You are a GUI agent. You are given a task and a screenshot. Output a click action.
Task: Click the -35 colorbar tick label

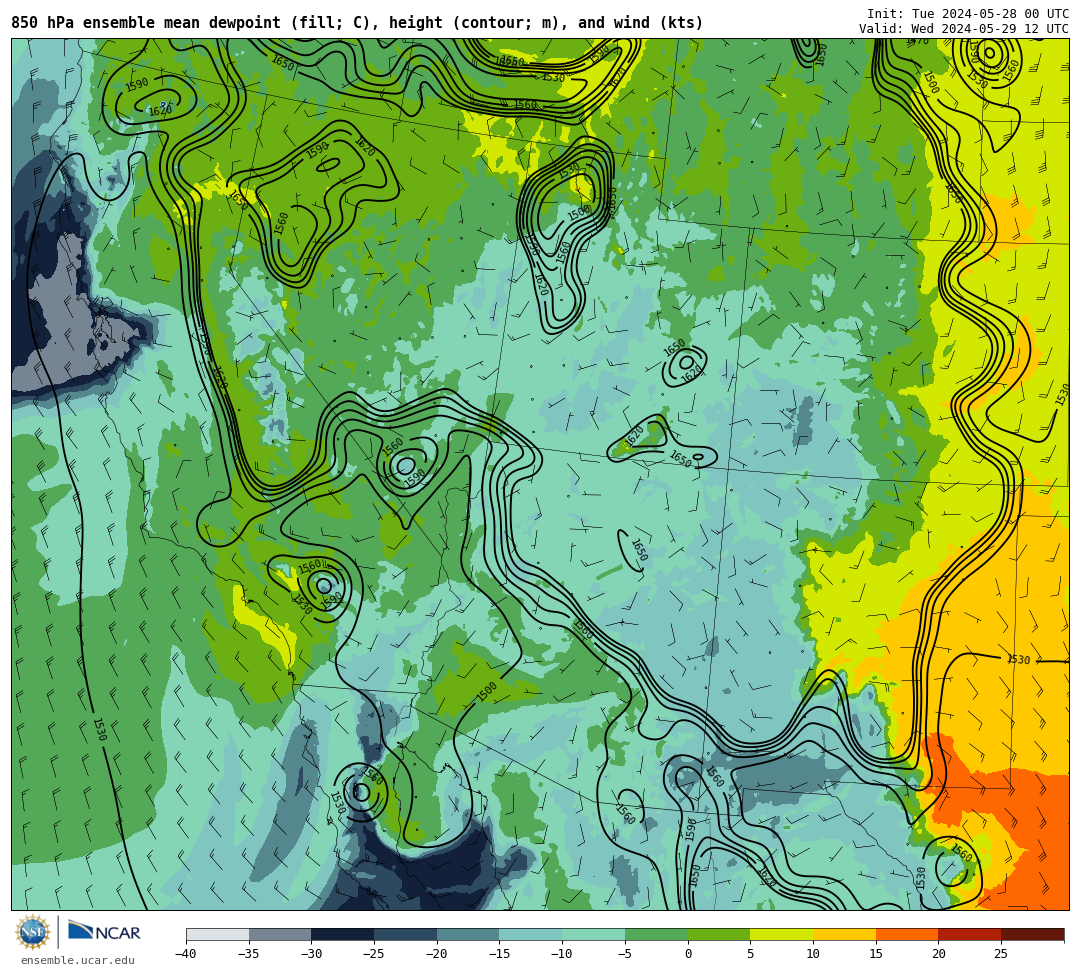tap(248, 954)
